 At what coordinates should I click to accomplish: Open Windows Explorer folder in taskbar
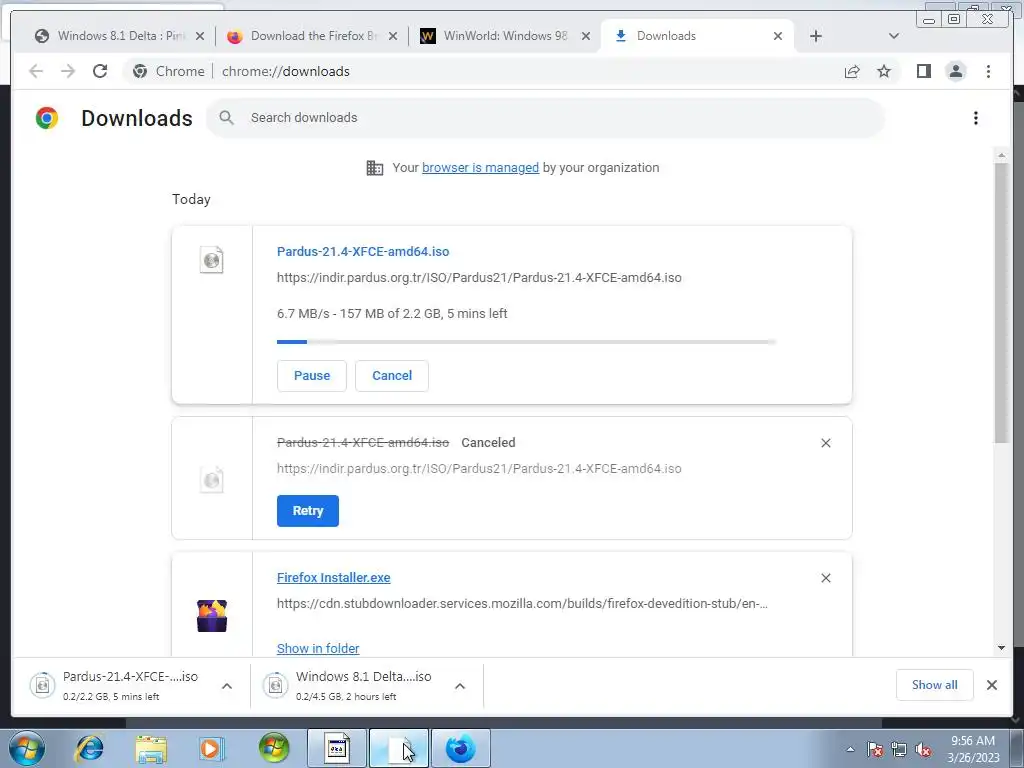(151, 748)
